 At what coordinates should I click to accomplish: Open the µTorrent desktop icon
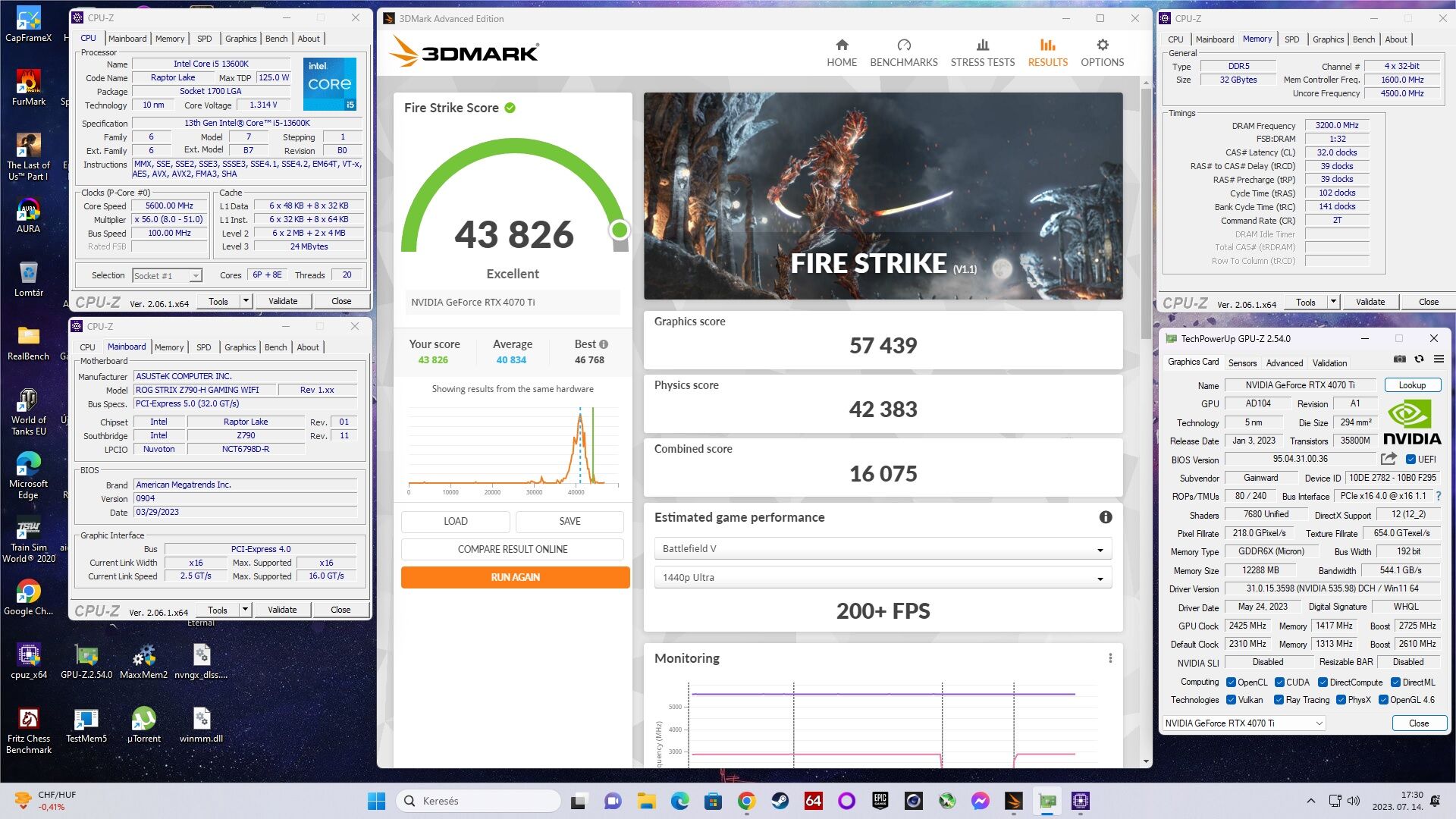(x=143, y=724)
